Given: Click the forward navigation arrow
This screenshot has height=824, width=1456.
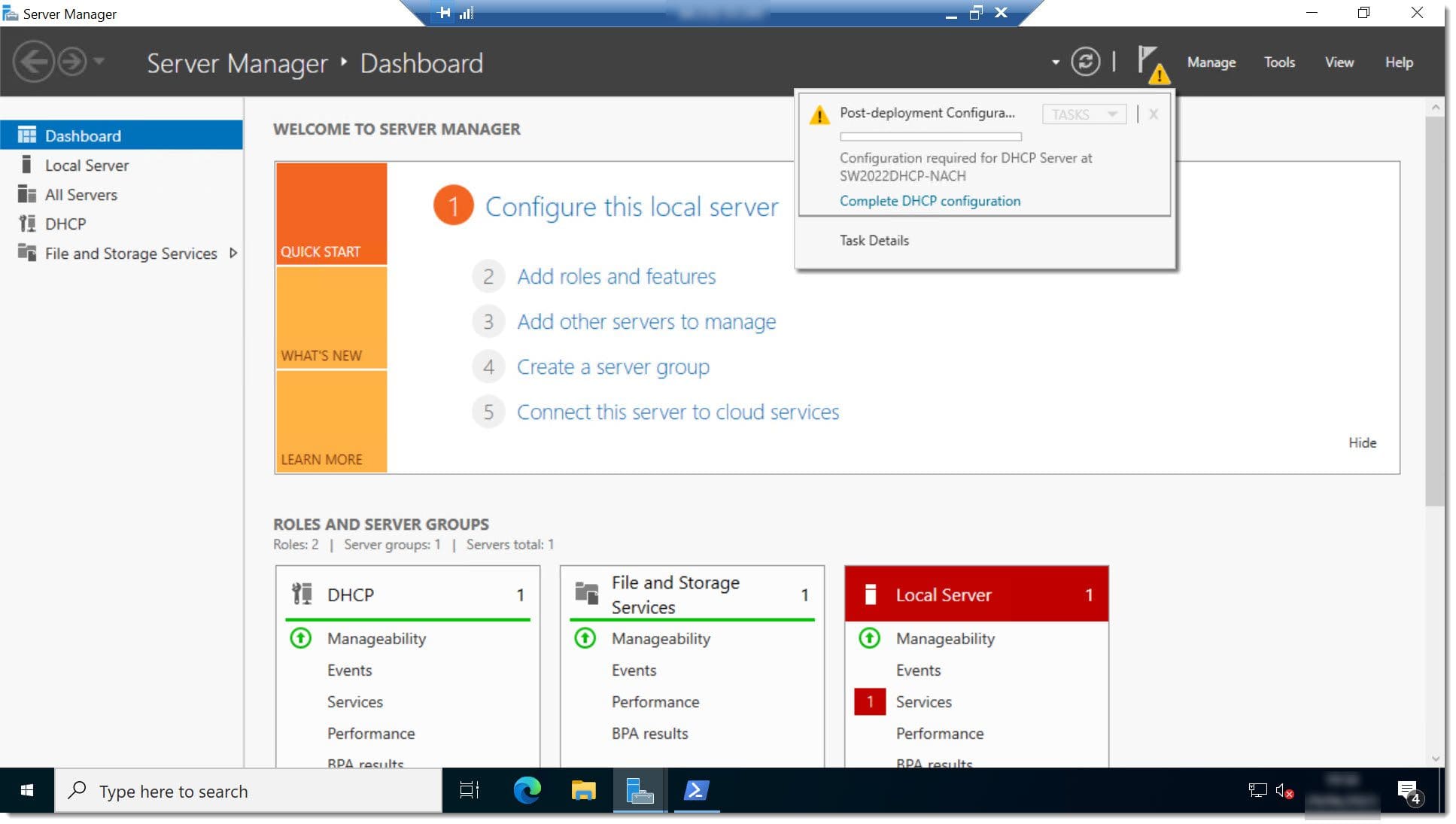Looking at the screenshot, I should [72, 62].
